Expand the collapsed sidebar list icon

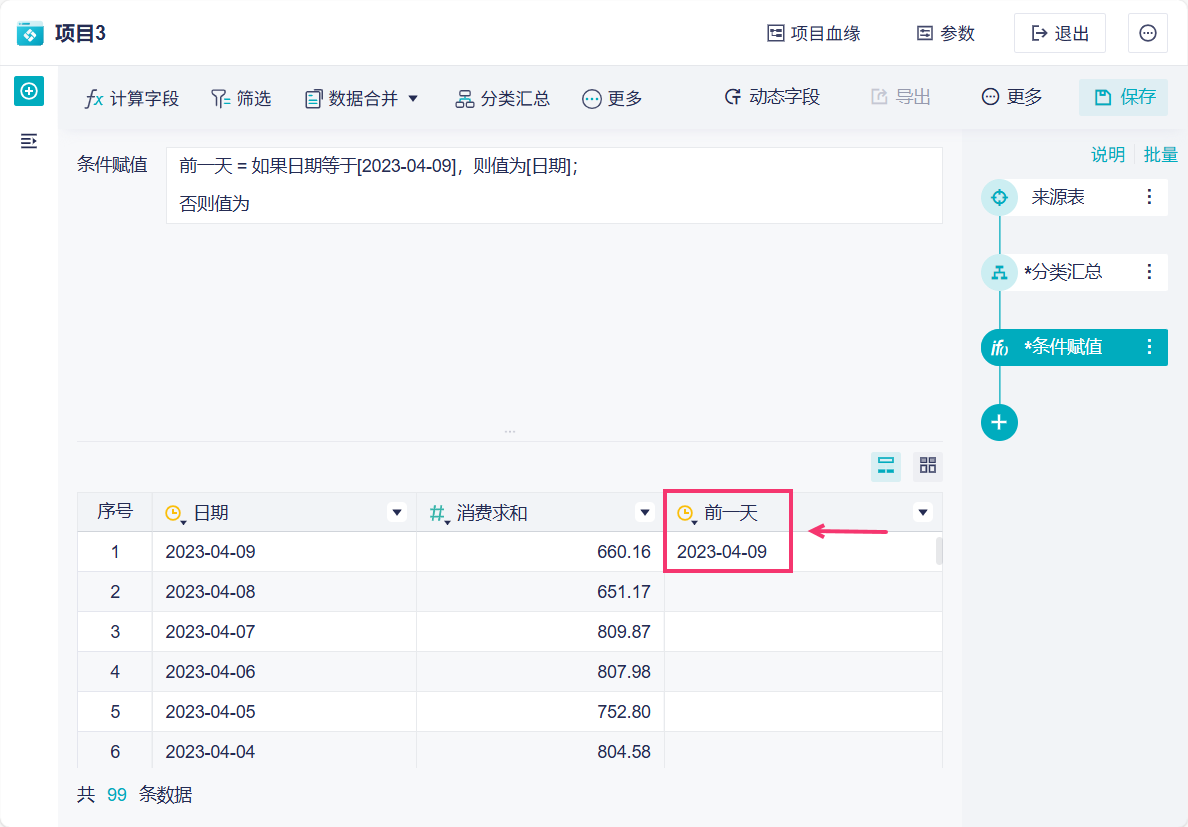tap(29, 141)
